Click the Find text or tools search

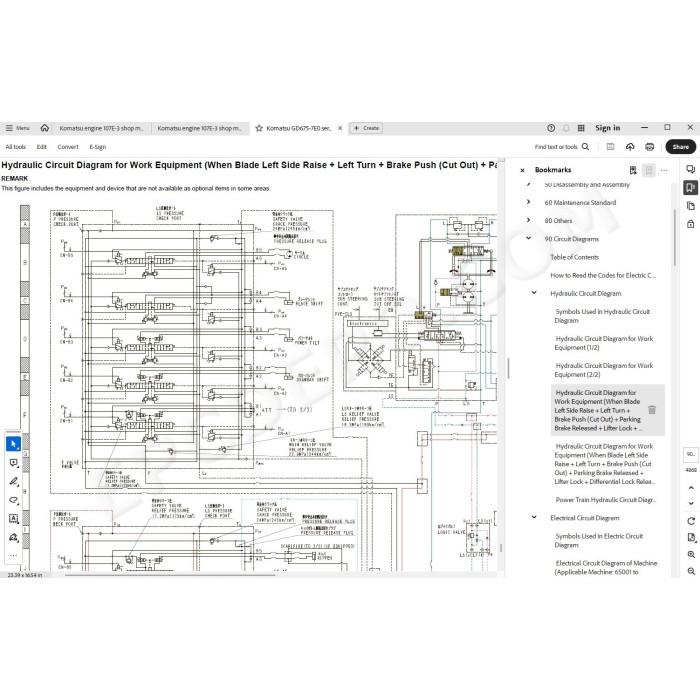556,147
